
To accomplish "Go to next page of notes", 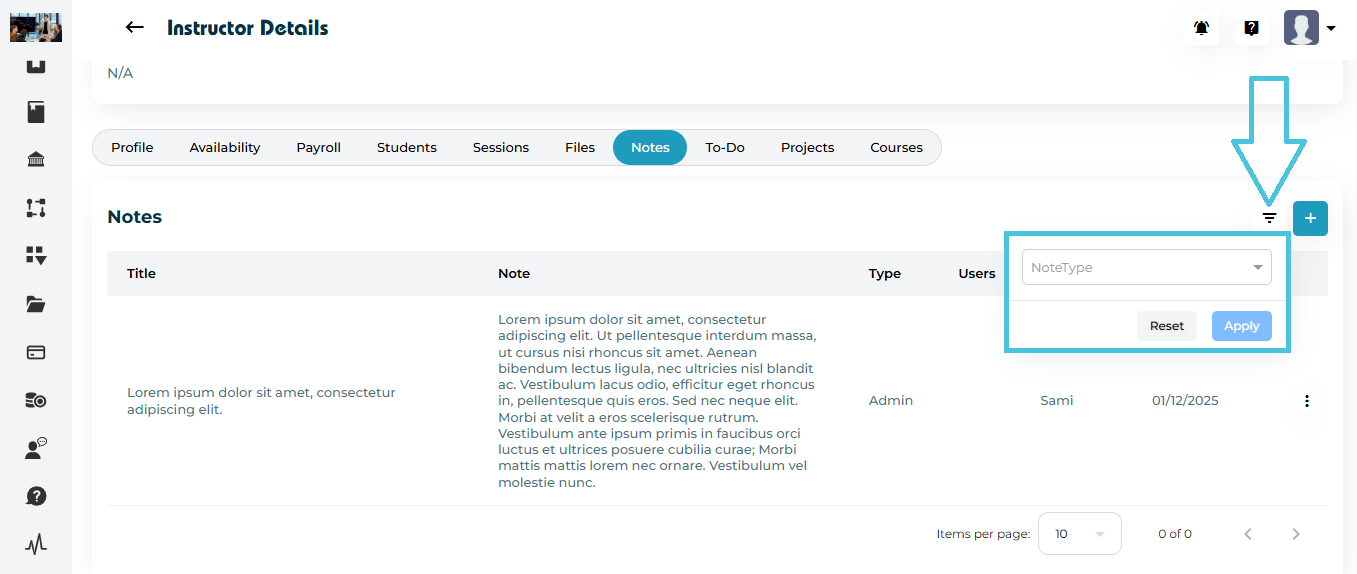I will [x=1296, y=534].
